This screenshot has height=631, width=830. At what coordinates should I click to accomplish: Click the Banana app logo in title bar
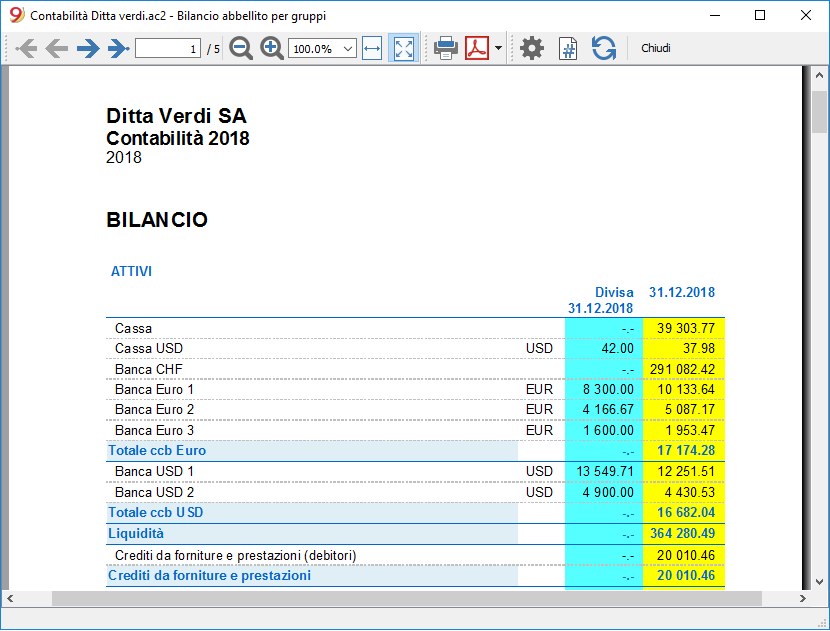coord(16,15)
